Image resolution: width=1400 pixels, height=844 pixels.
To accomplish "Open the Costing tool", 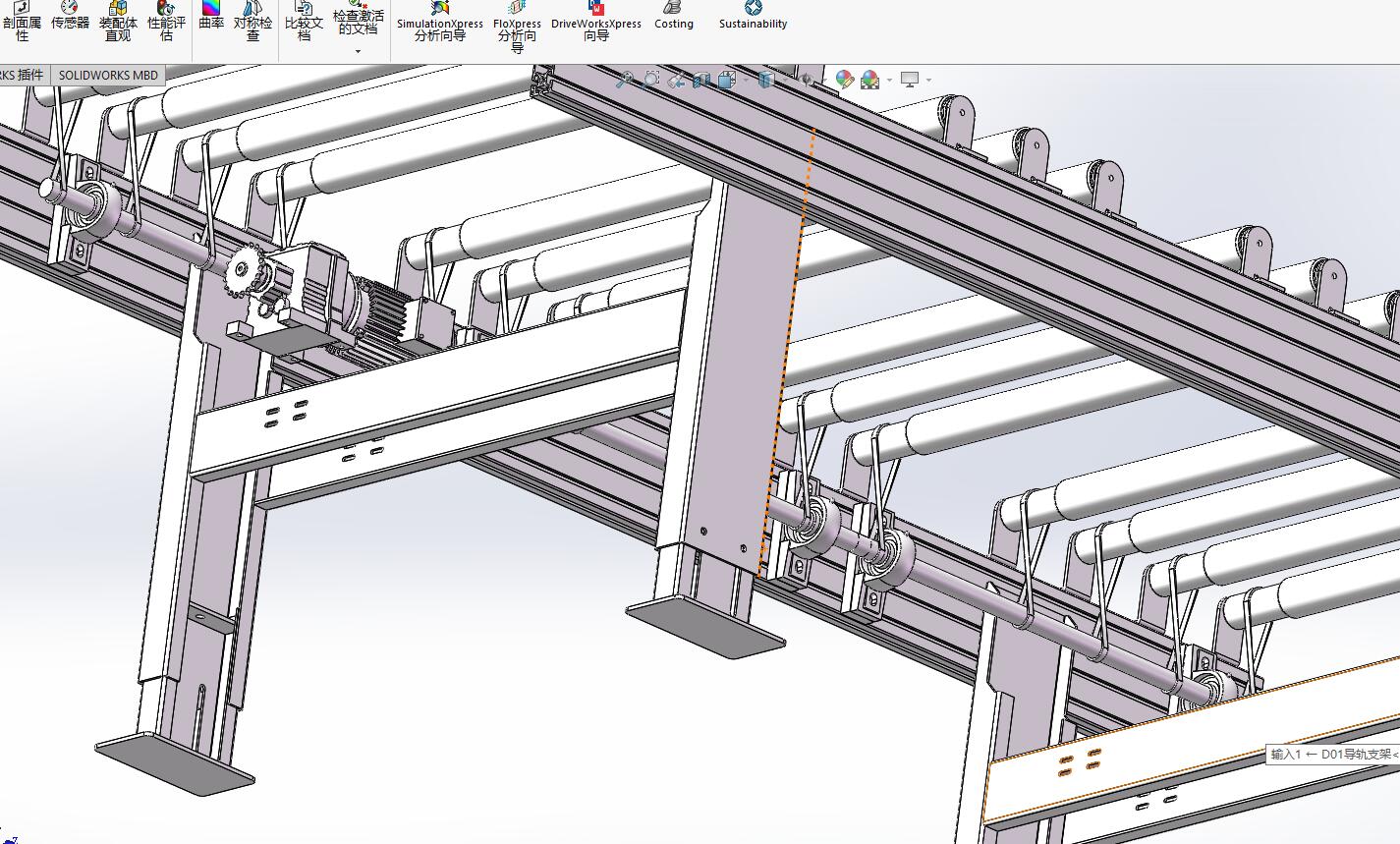I will pyautogui.click(x=673, y=16).
